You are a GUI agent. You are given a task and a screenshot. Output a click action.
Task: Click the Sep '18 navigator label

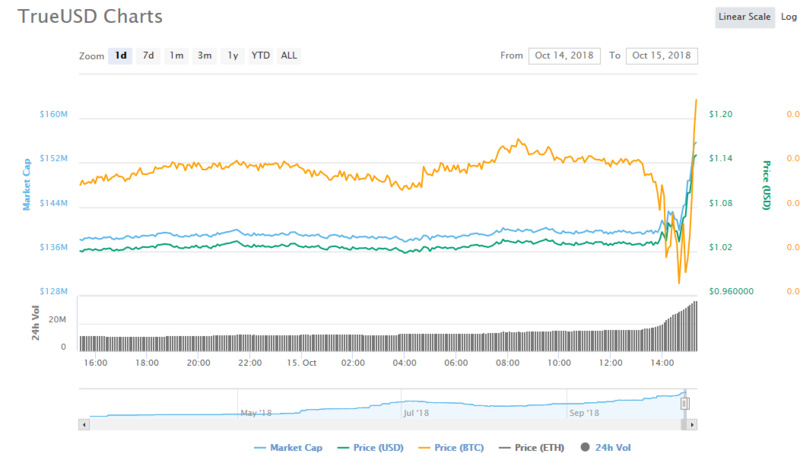coord(584,413)
